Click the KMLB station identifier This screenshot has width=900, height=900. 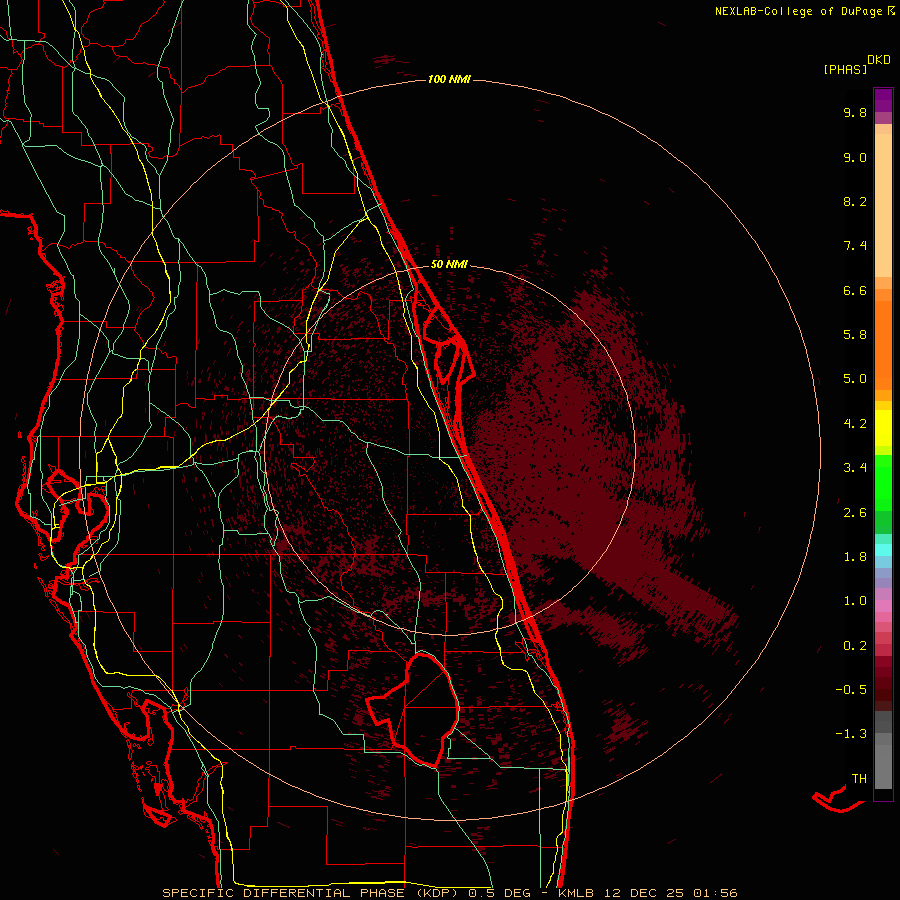[x=576, y=893]
